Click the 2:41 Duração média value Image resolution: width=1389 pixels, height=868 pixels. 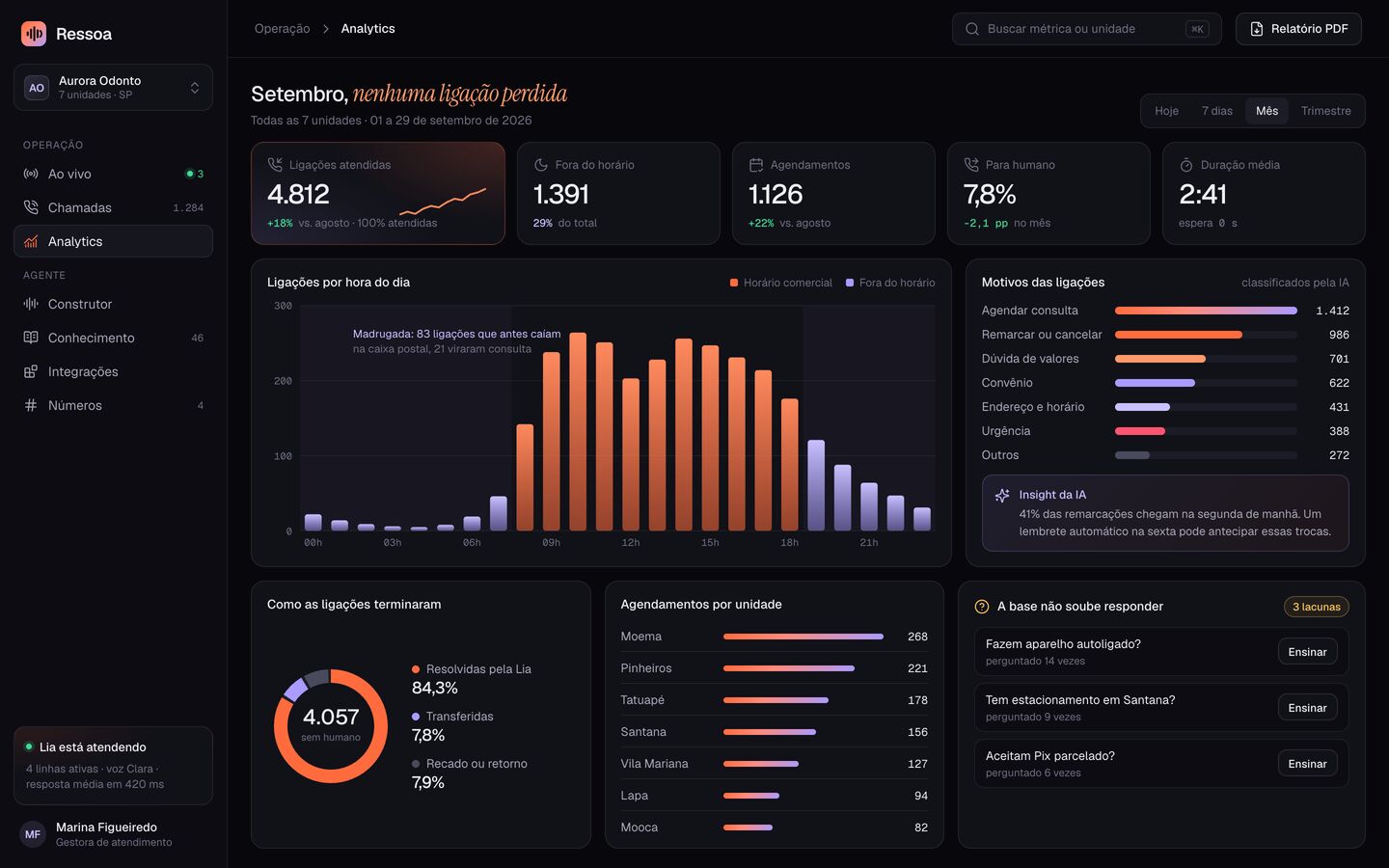1203,195
